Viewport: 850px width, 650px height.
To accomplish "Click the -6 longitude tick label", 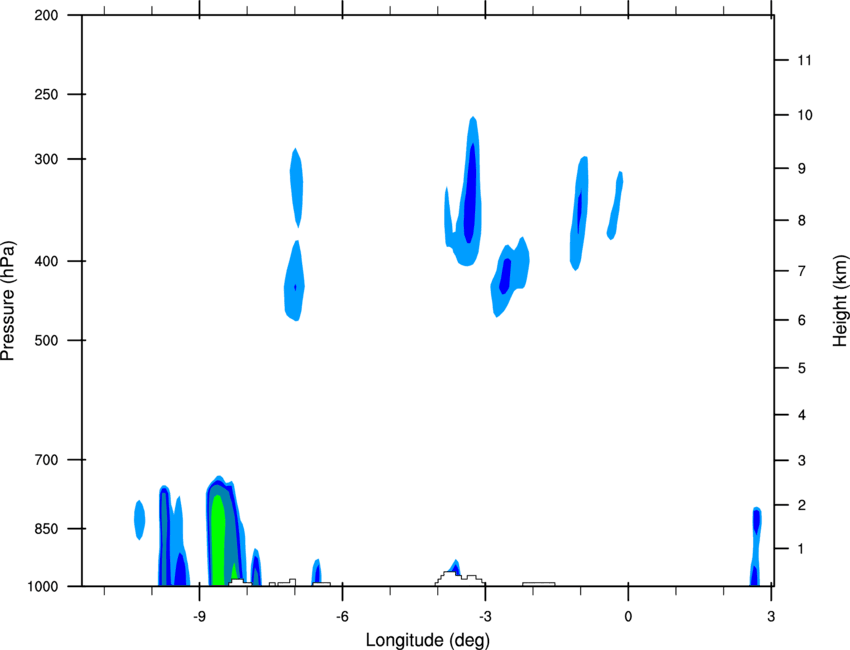I will coord(342,616).
